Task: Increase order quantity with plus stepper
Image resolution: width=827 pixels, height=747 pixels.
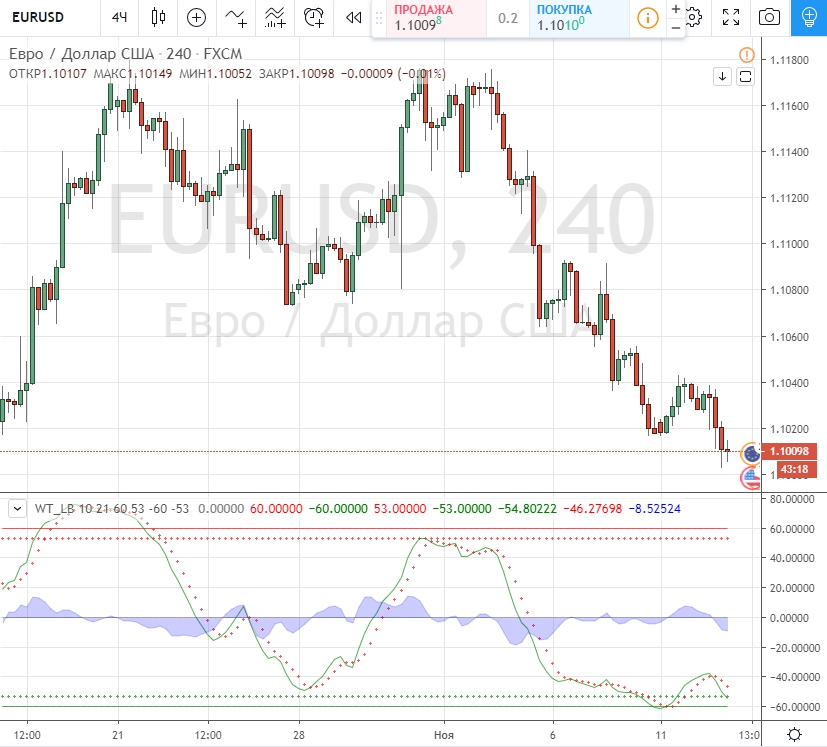Action: tap(676, 9)
